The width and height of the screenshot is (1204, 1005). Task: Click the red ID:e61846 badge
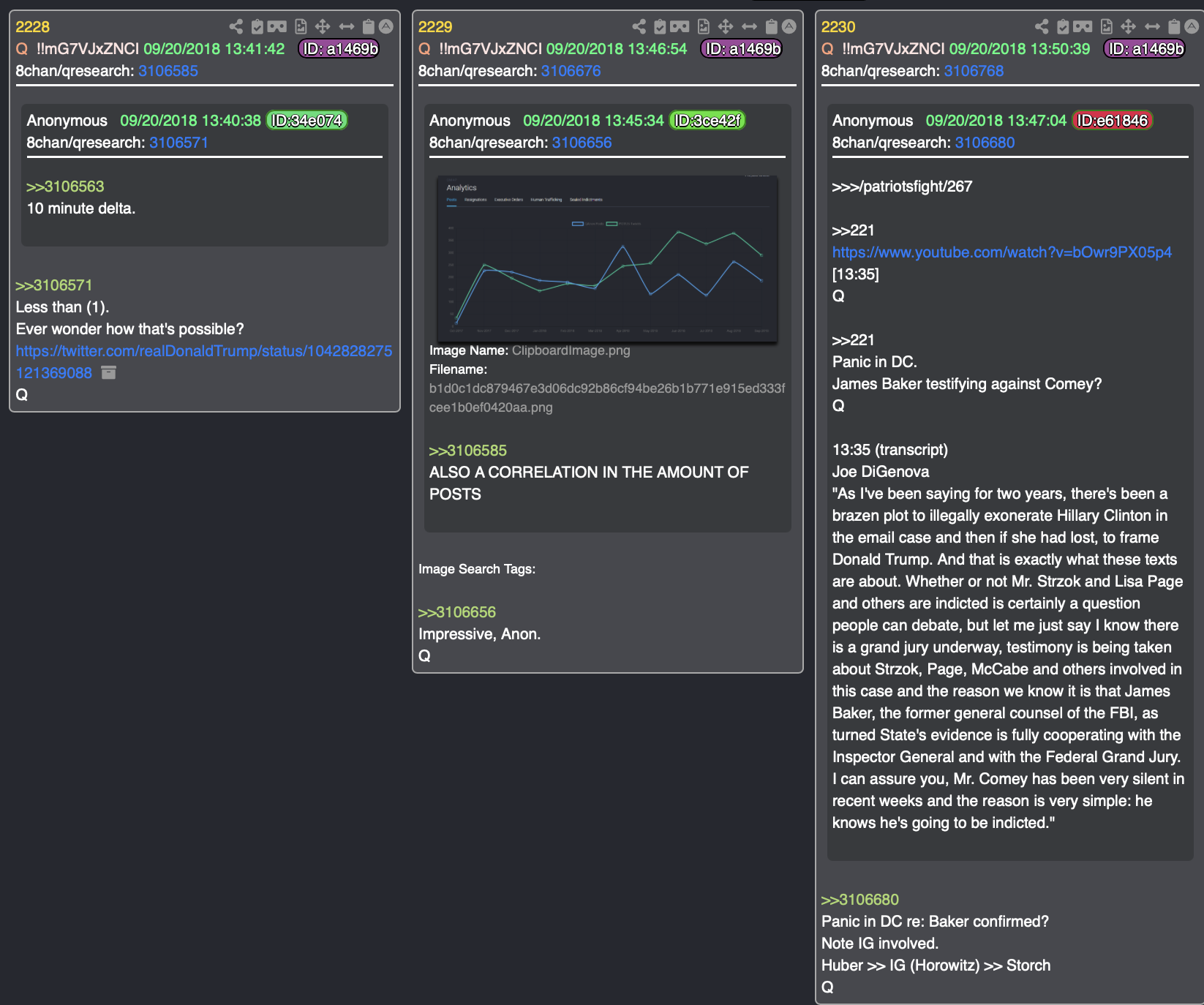(x=1113, y=121)
